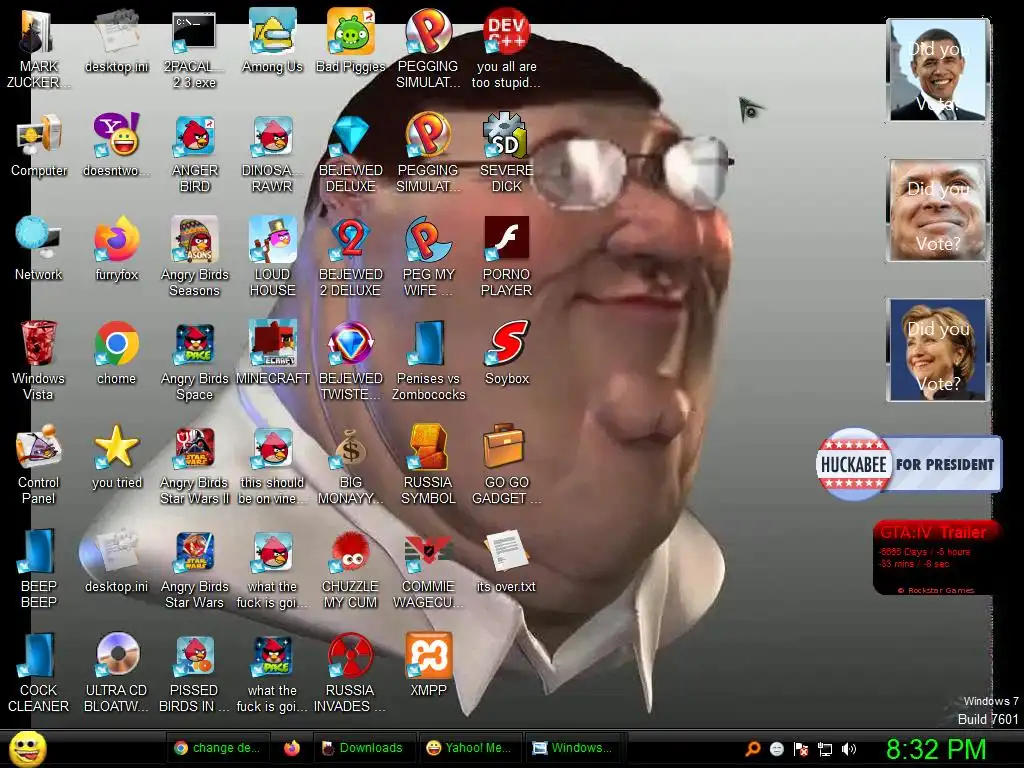The image size is (1024, 768).
Task: Click the smiley tray icon beside magnifier
Action: tap(776, 748)
